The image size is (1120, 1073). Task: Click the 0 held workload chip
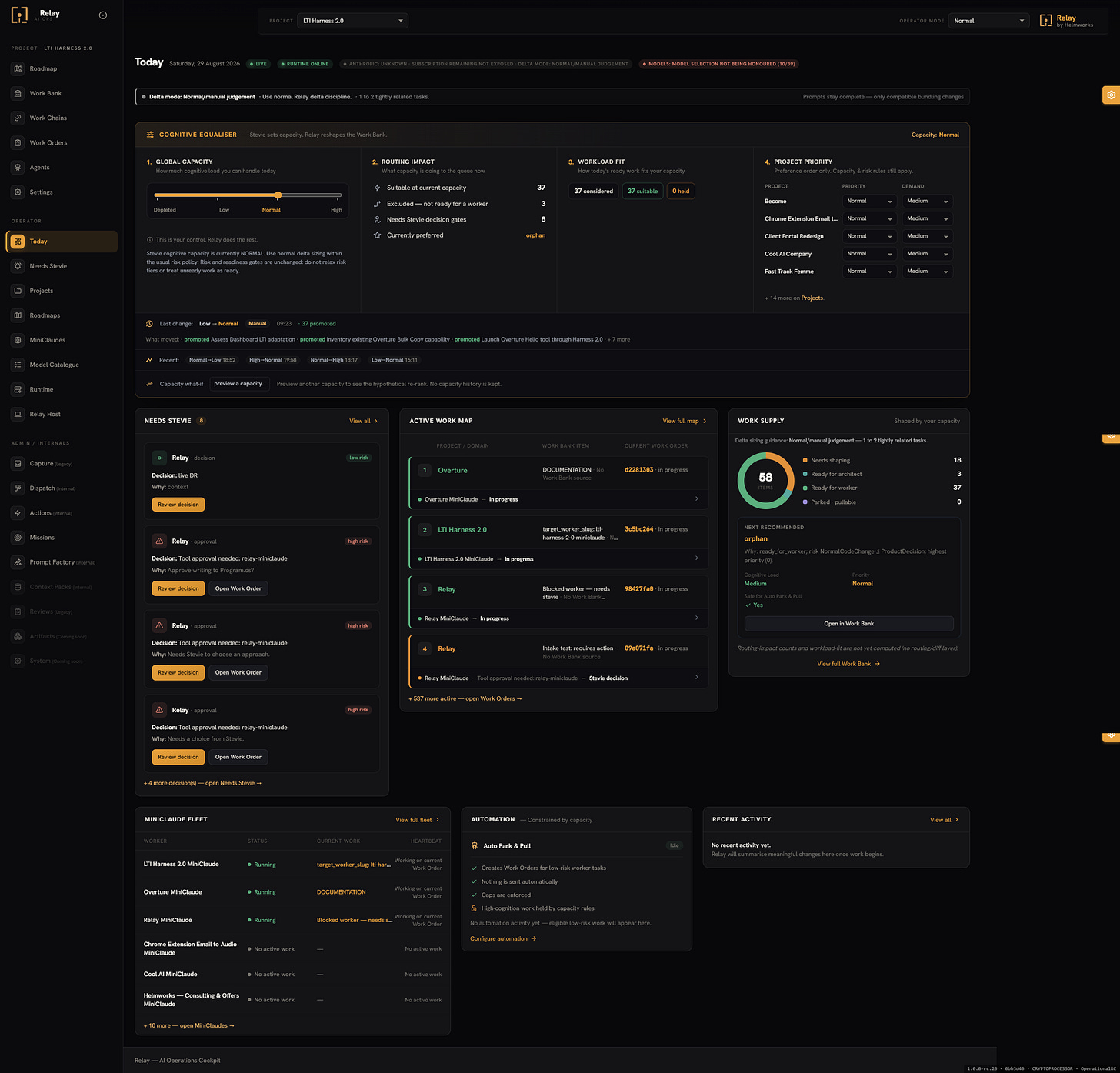click(x=681, y=191)
